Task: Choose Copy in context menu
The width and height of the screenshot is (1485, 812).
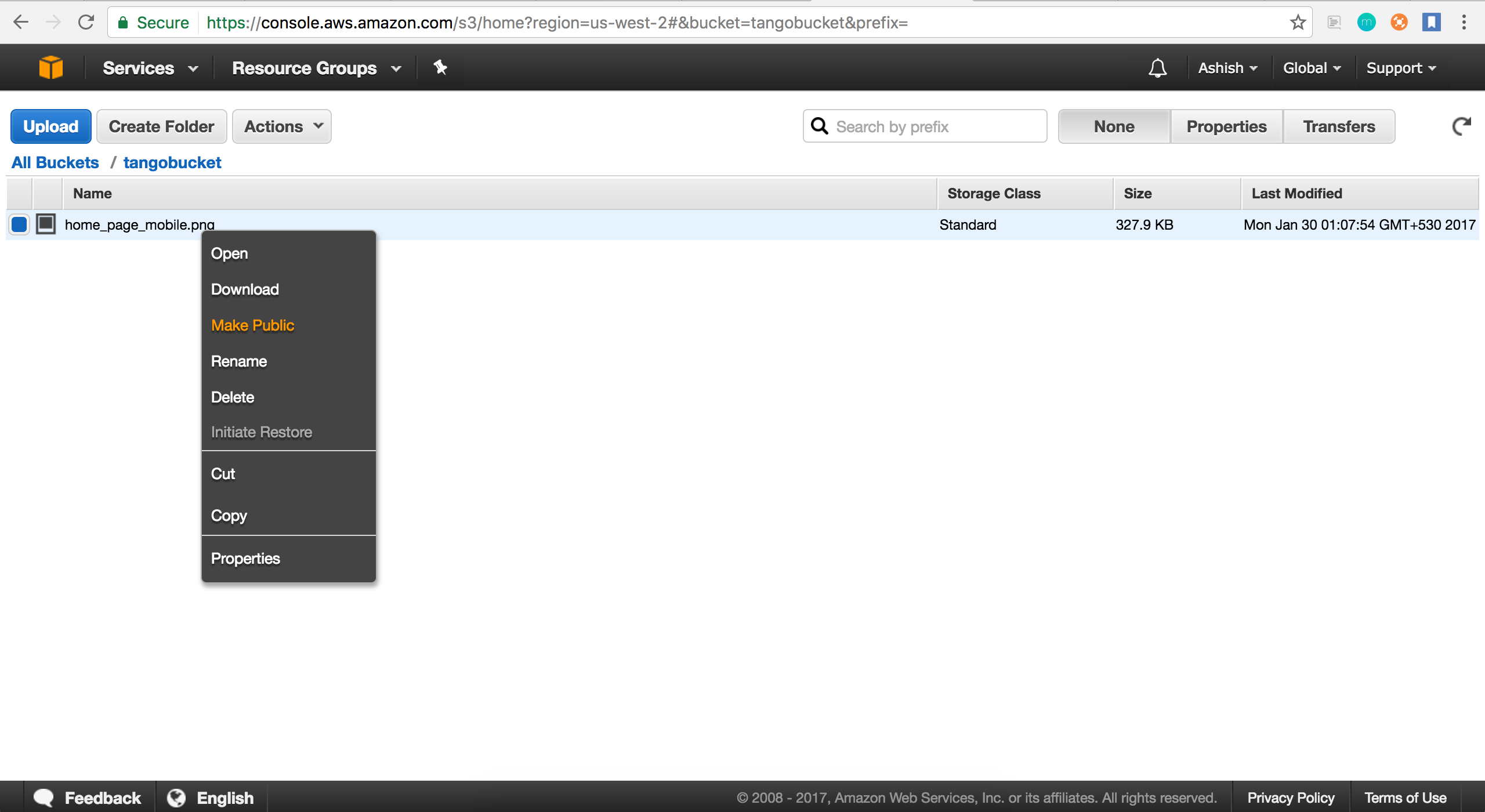Action: pyautogui.click(x=288, y=516)
